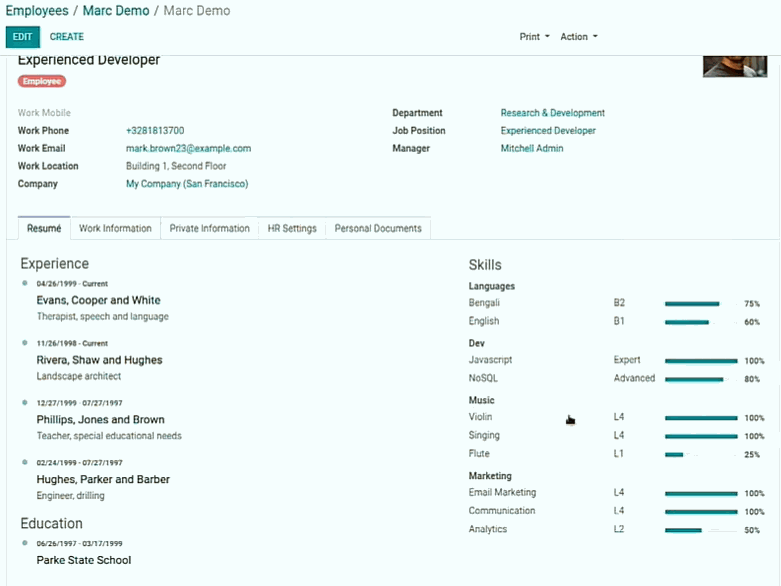Open mark.brown23@example.com email link
This screenshot has height=586, width=781.
188,149
